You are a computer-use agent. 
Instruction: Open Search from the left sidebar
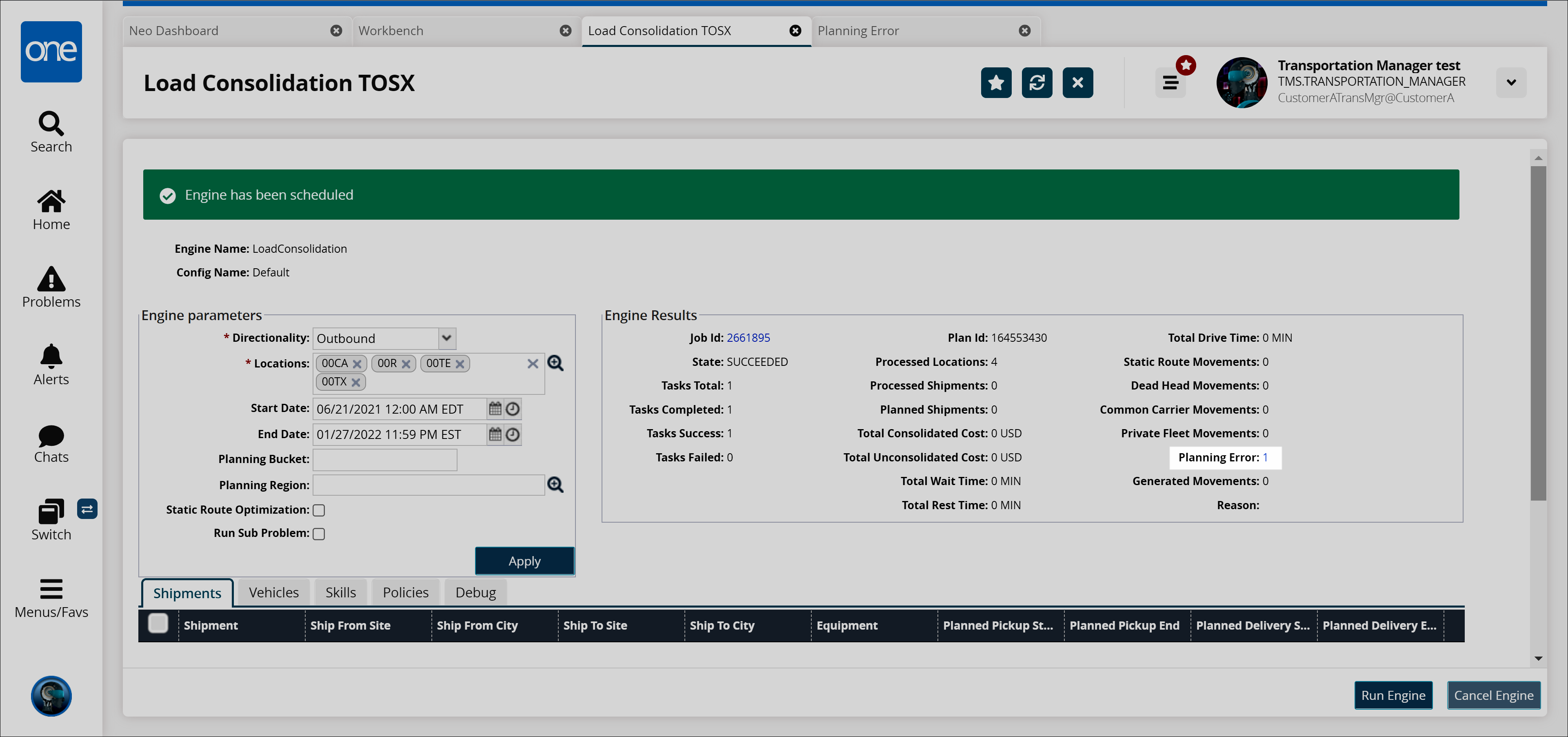pyautogui.click(x=51, y=131)
